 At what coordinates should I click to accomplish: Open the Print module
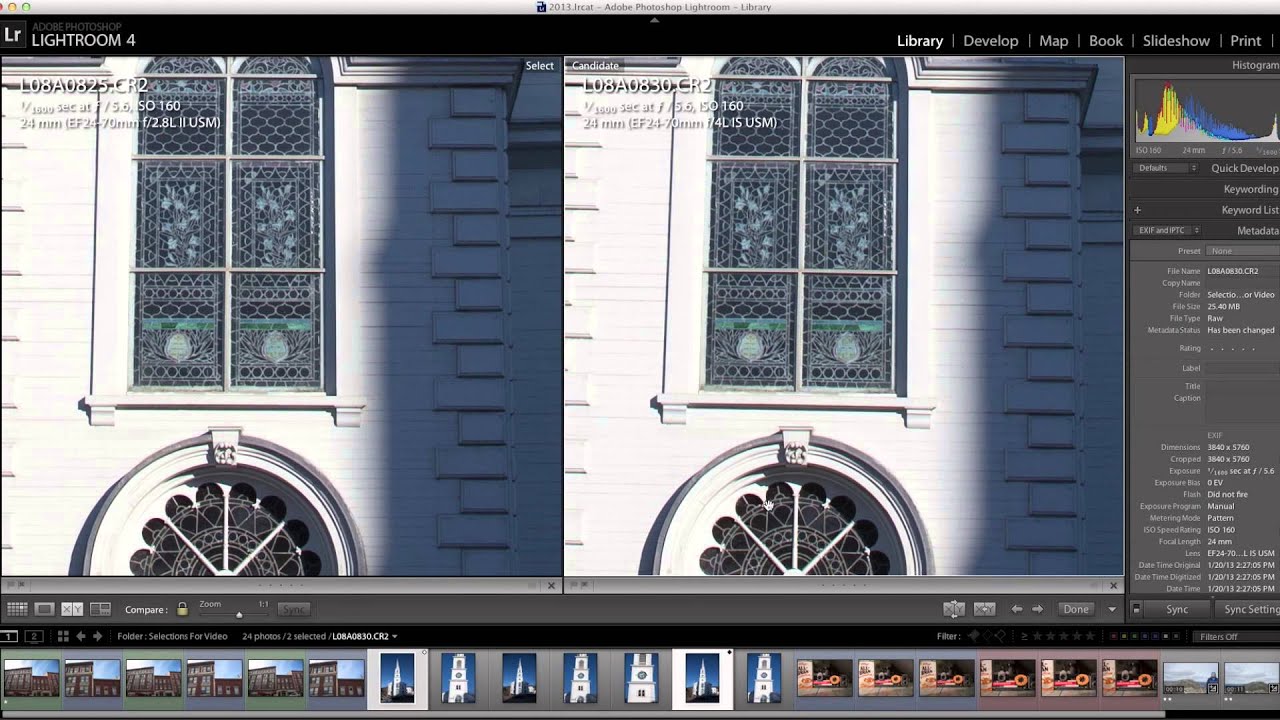tap(1246, 41)
